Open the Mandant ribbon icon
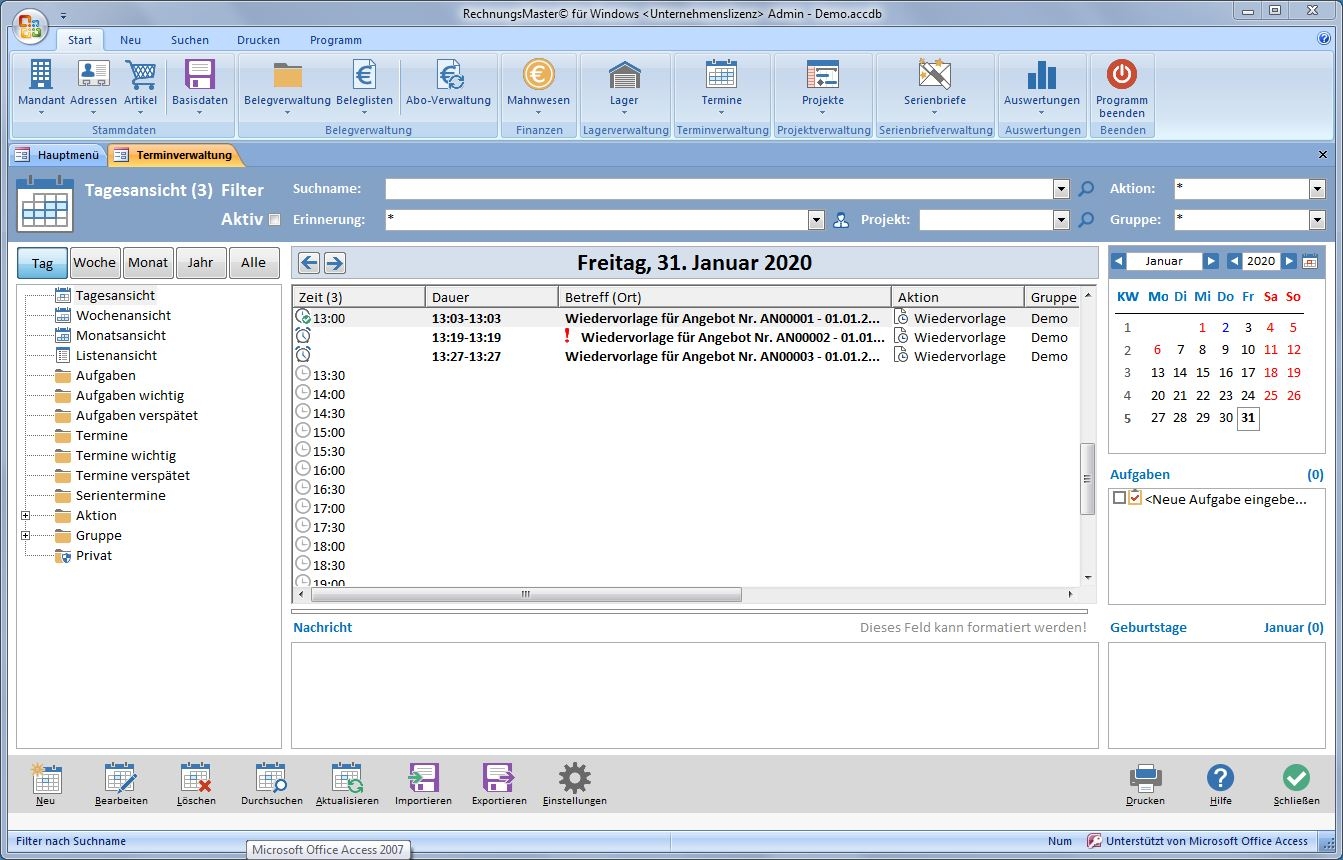The width and height of the screenshot is (1343, 860). (41, 75)
